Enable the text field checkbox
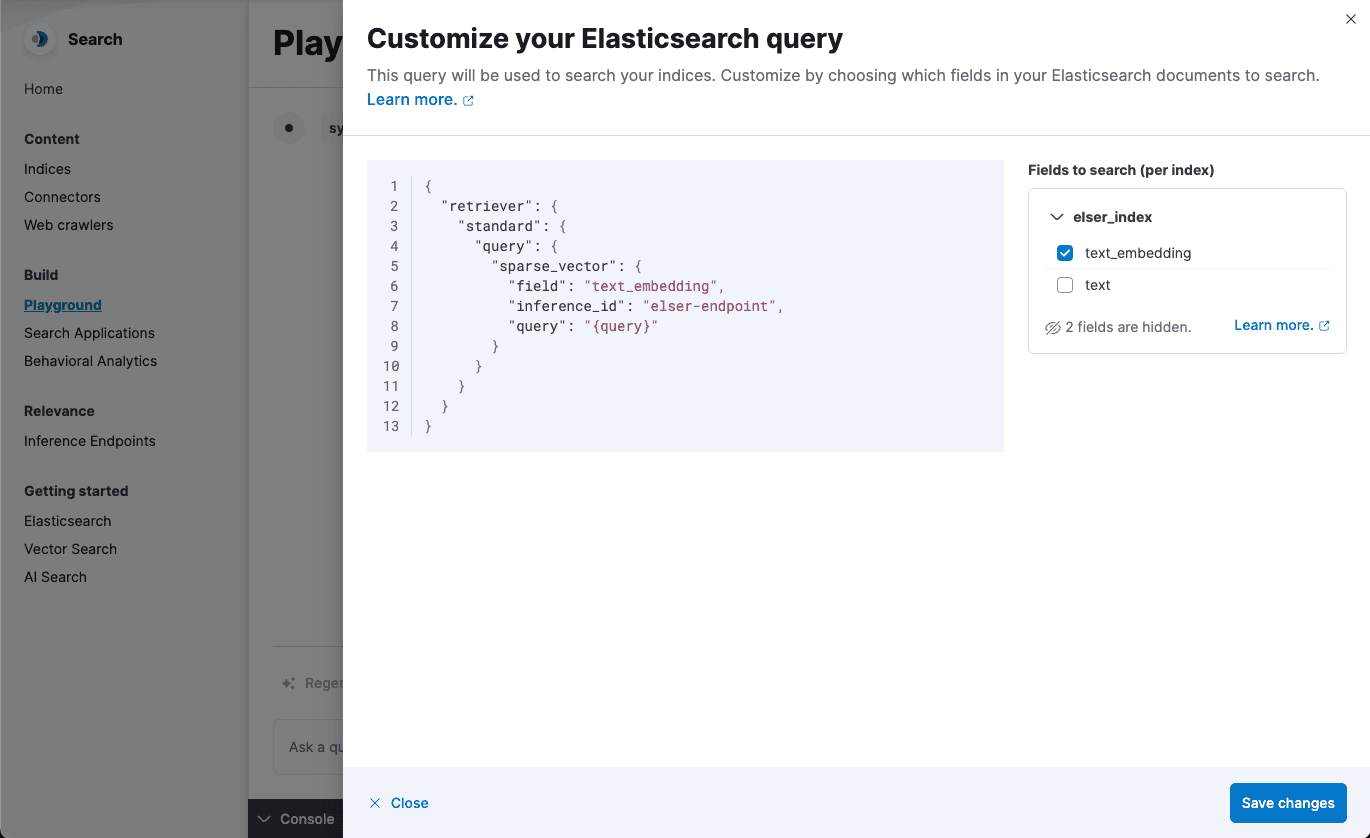Viewport: 1370px width, 838px height. point(1065,285)
